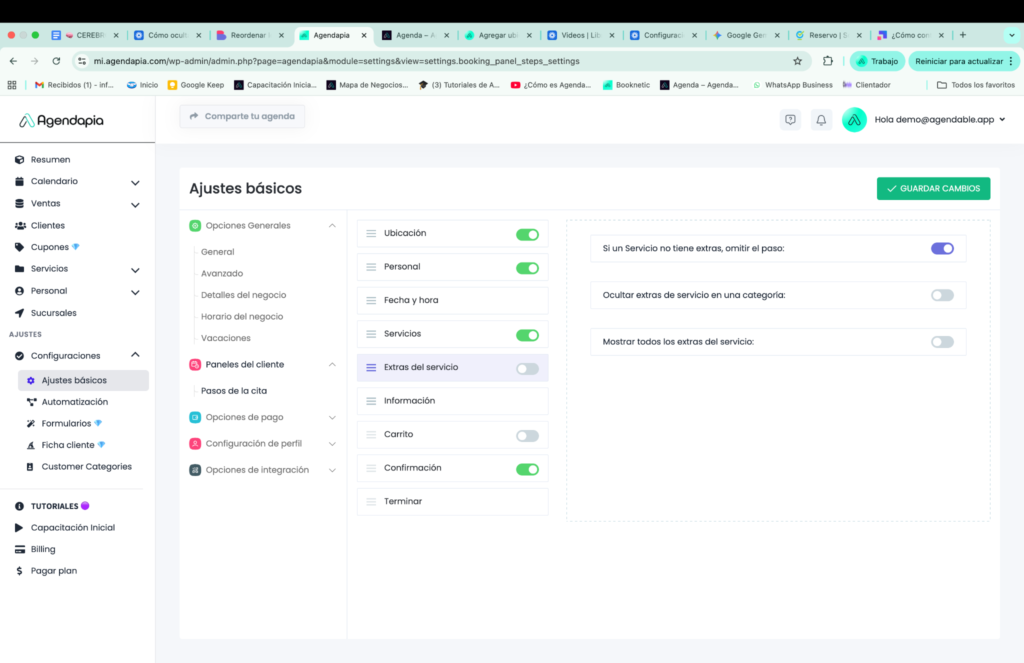1024x663 pixels.
Task: Click the browser bookmark star icon
Action: (797, 61)
